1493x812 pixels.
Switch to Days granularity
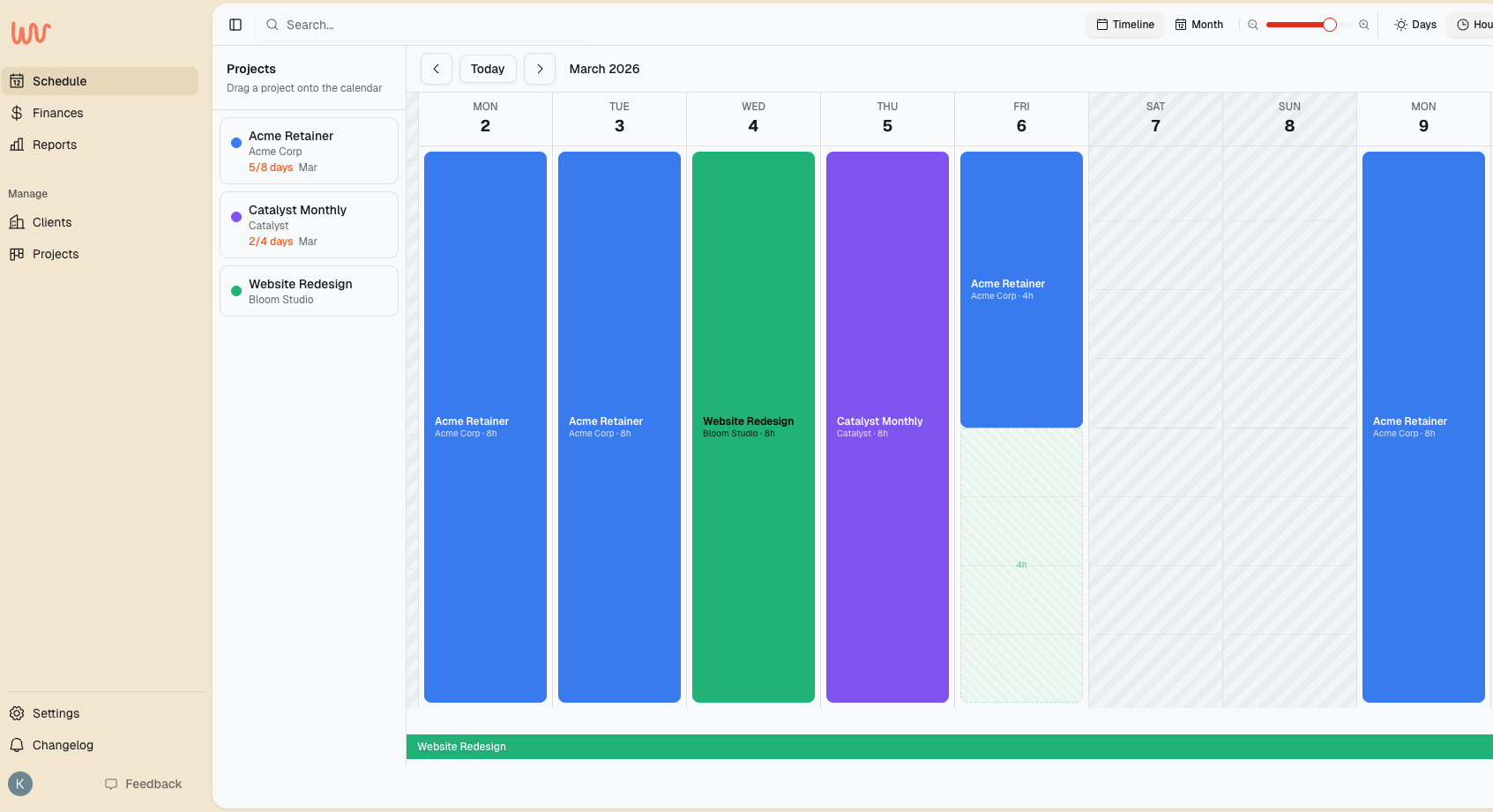tap(1415, 24)
